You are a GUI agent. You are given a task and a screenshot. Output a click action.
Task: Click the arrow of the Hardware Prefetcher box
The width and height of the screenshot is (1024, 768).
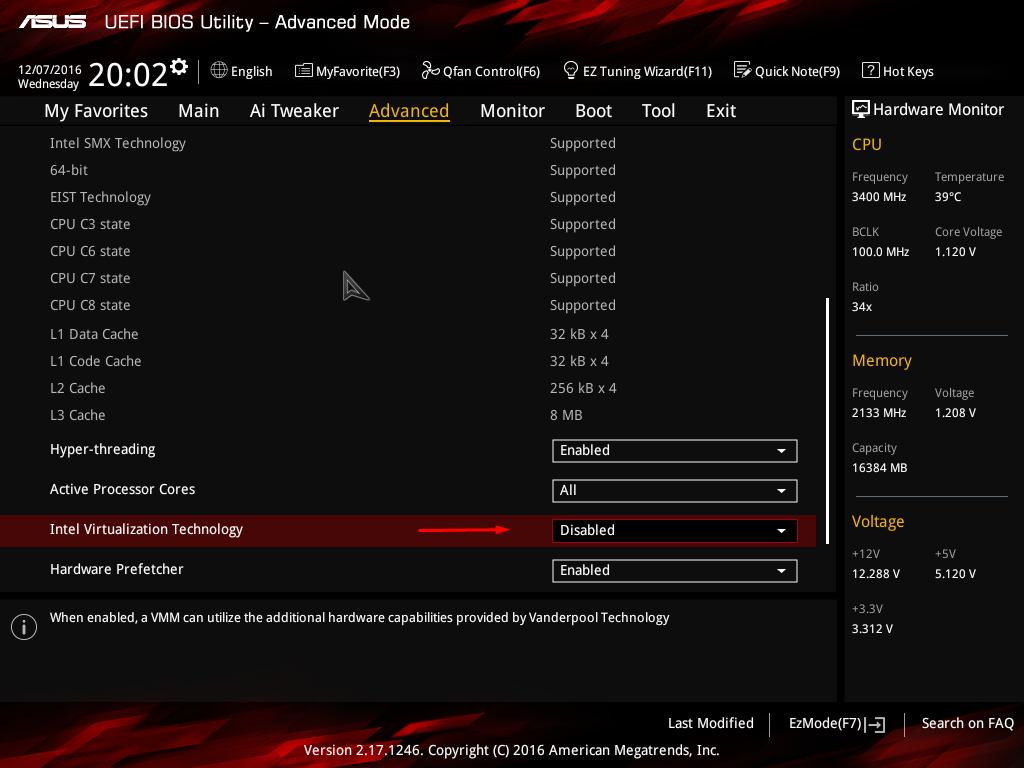(x=781, y=571)
